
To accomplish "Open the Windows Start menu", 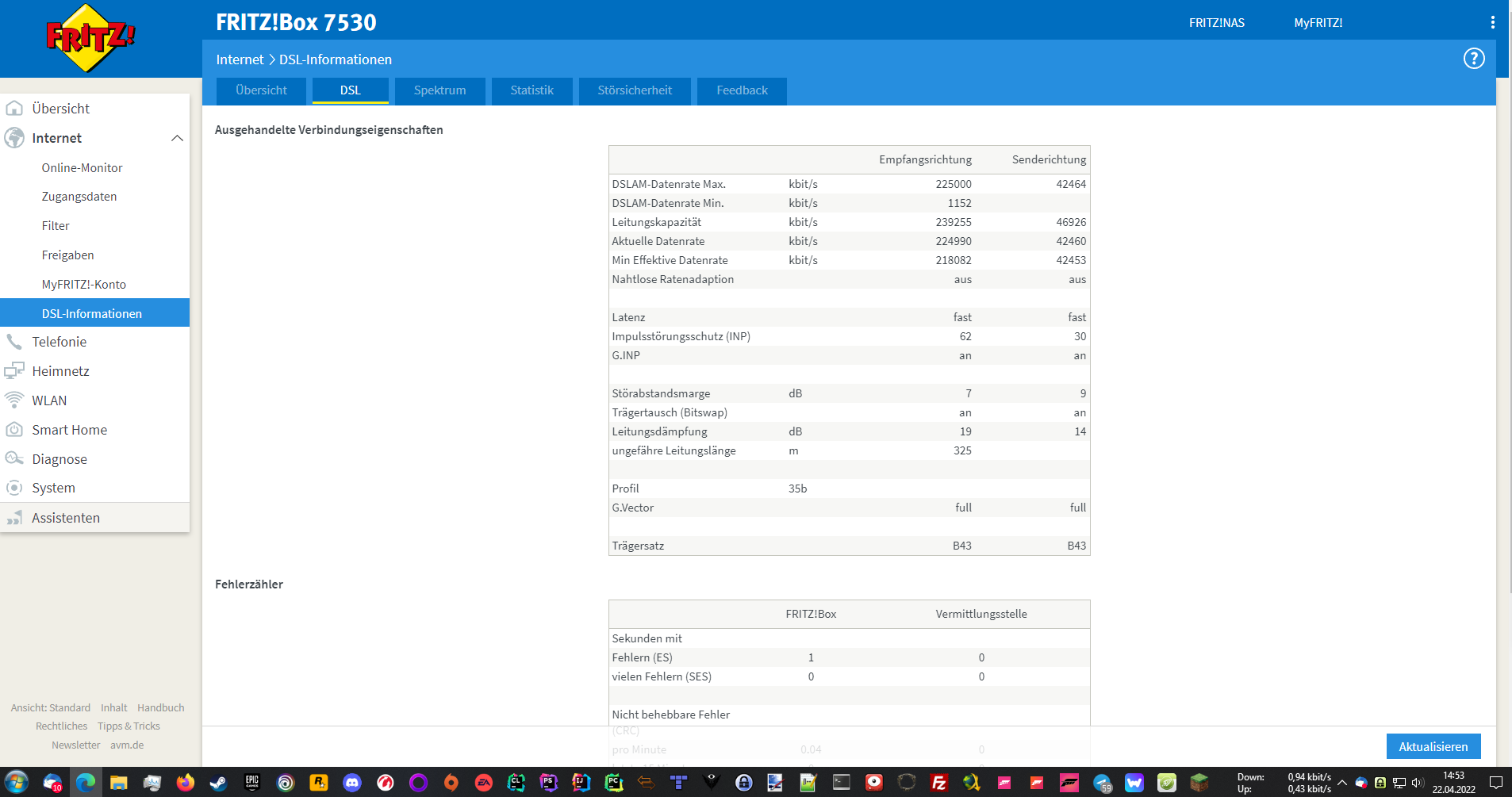I will coord(17,783).
